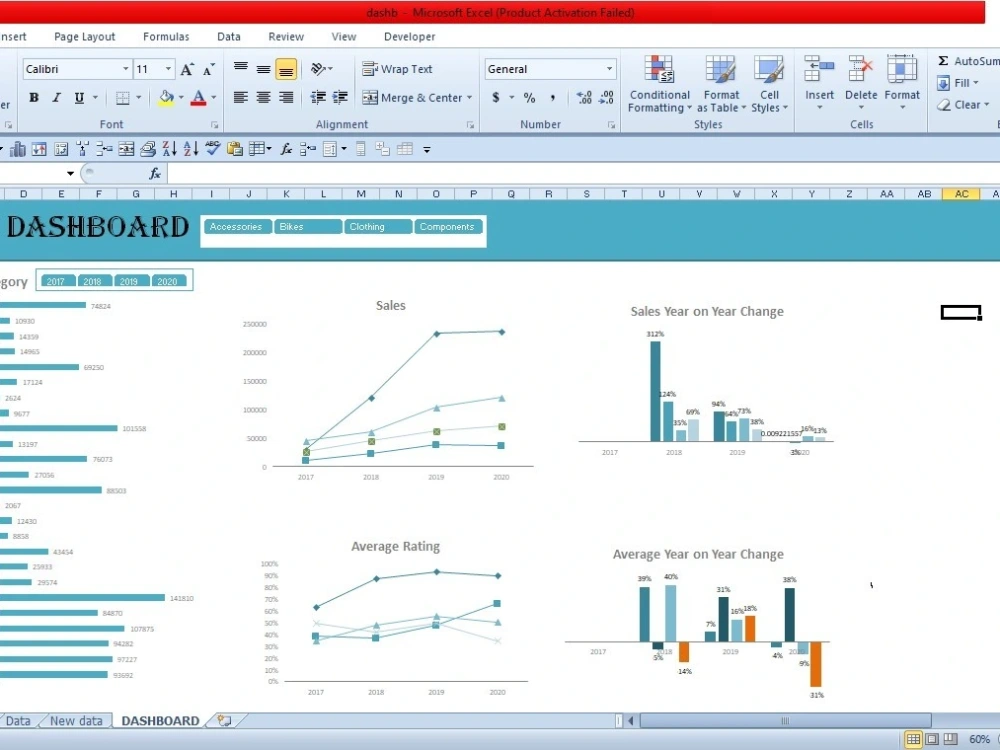Open the Page Layout ribbon tab
The height and width of the screenshot is (750, 1000).
click(x=85, y=37)
